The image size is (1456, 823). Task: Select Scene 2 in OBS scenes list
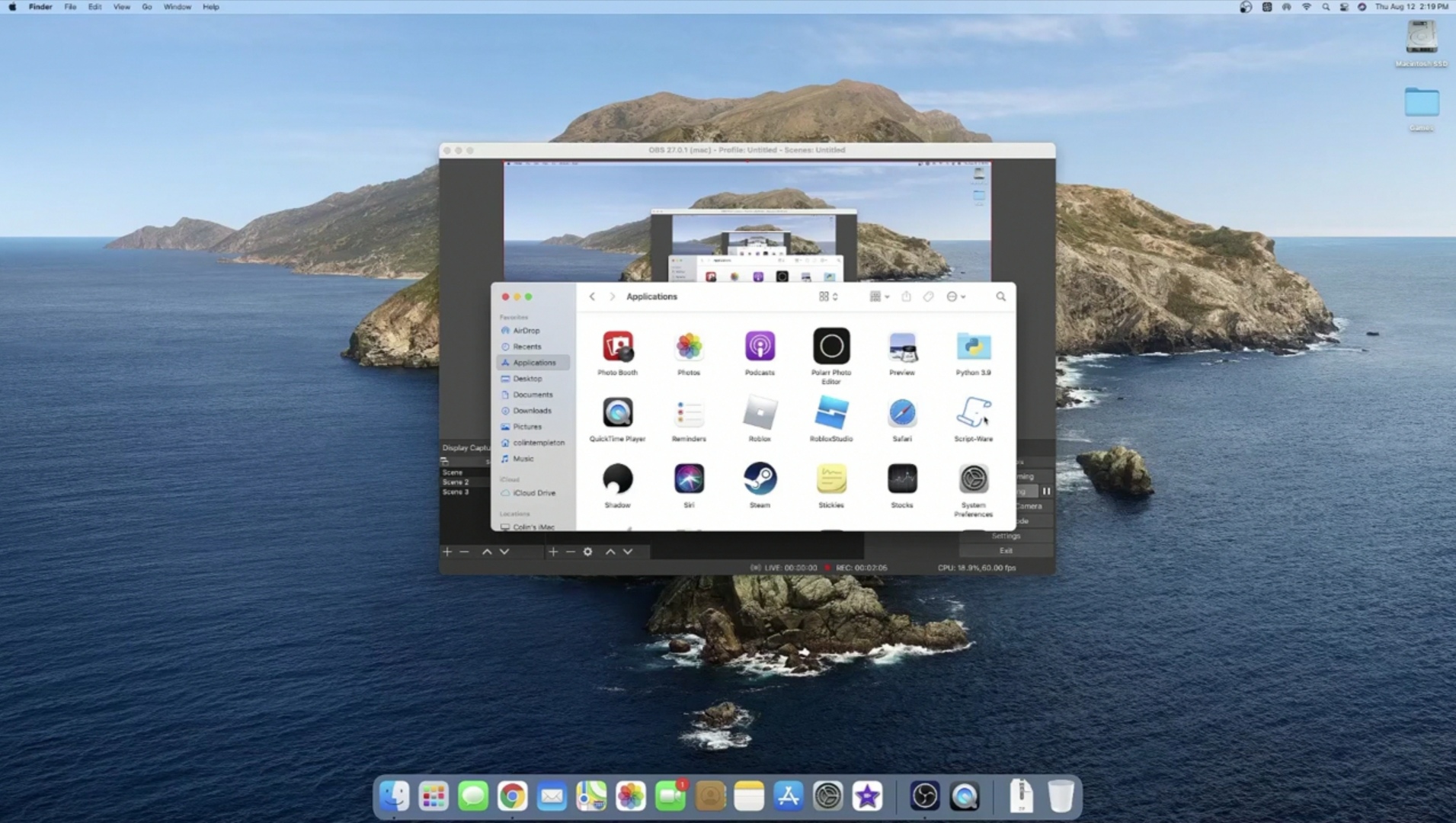point(456,482)
